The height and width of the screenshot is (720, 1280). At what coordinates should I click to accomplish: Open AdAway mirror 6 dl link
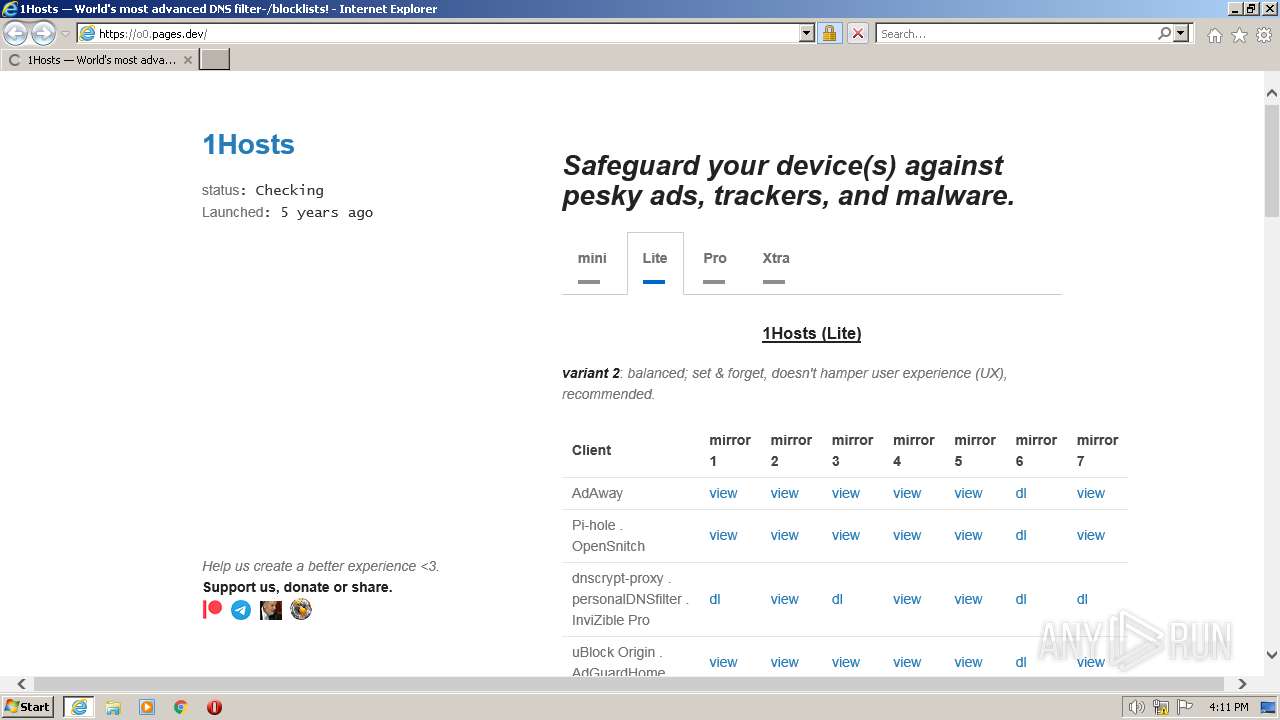[1021, 493]
